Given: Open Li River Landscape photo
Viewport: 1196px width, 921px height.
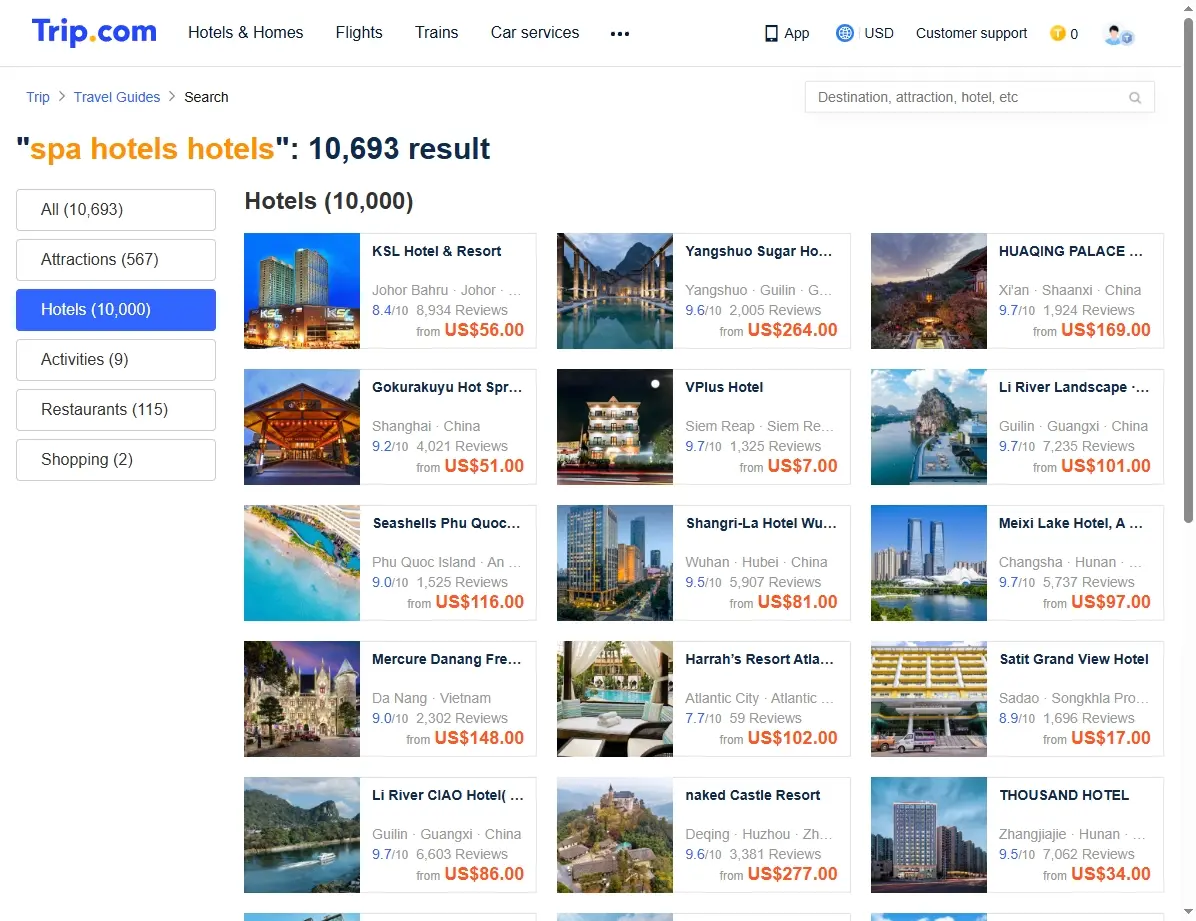Looking at the screenshot, I should pyautogui.click(x=928, y=427).
